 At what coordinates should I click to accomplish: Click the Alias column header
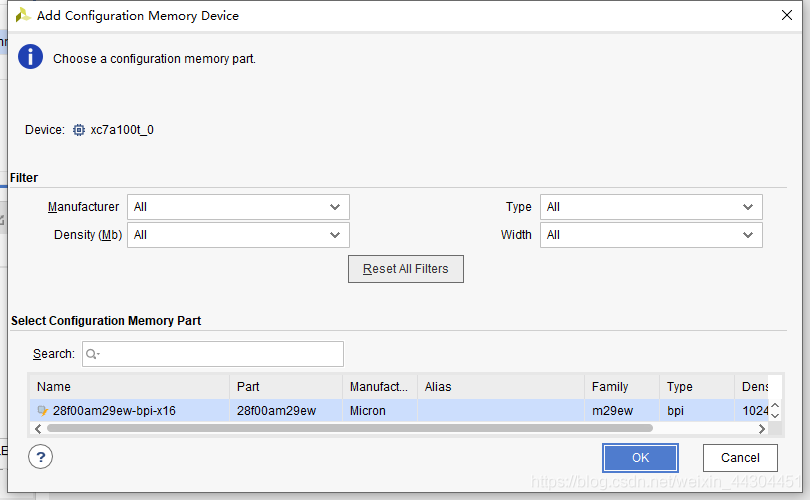click(501, 387)
